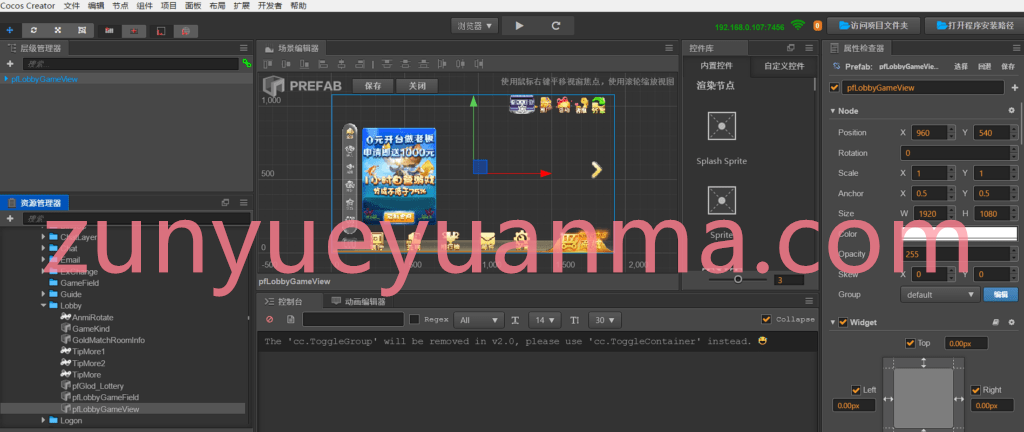Open the console log level All dropdown
This screenshot has width=1024, height=432.
point(479,320)
